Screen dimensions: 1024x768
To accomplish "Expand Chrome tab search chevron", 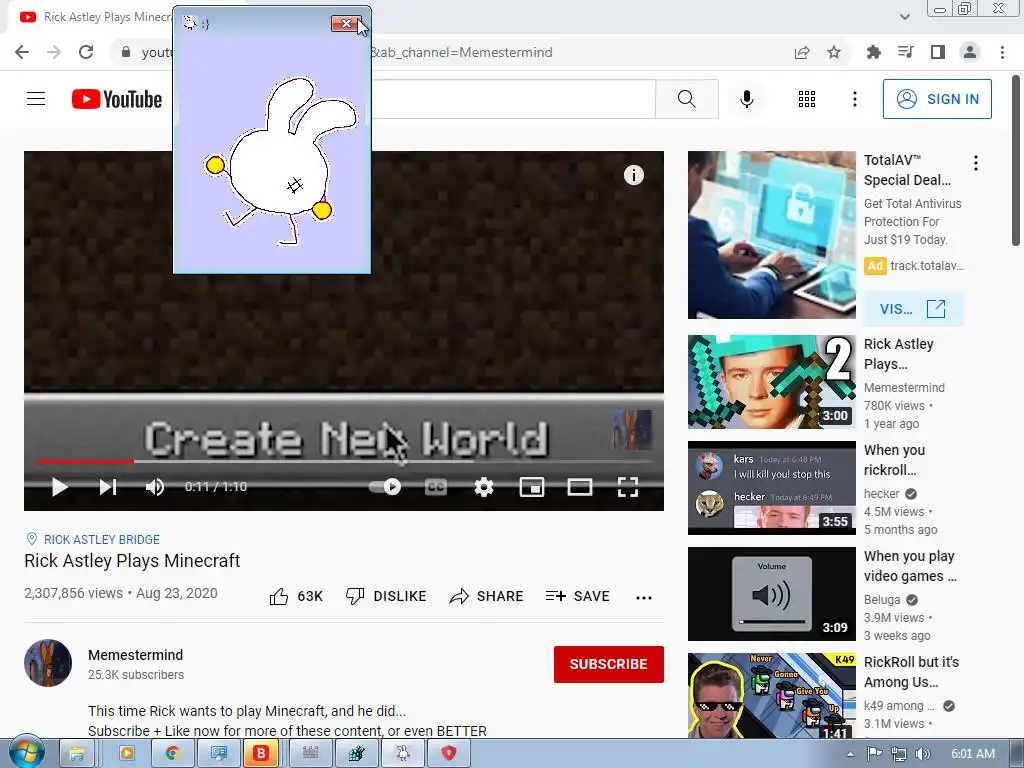I will coord(904,17).
